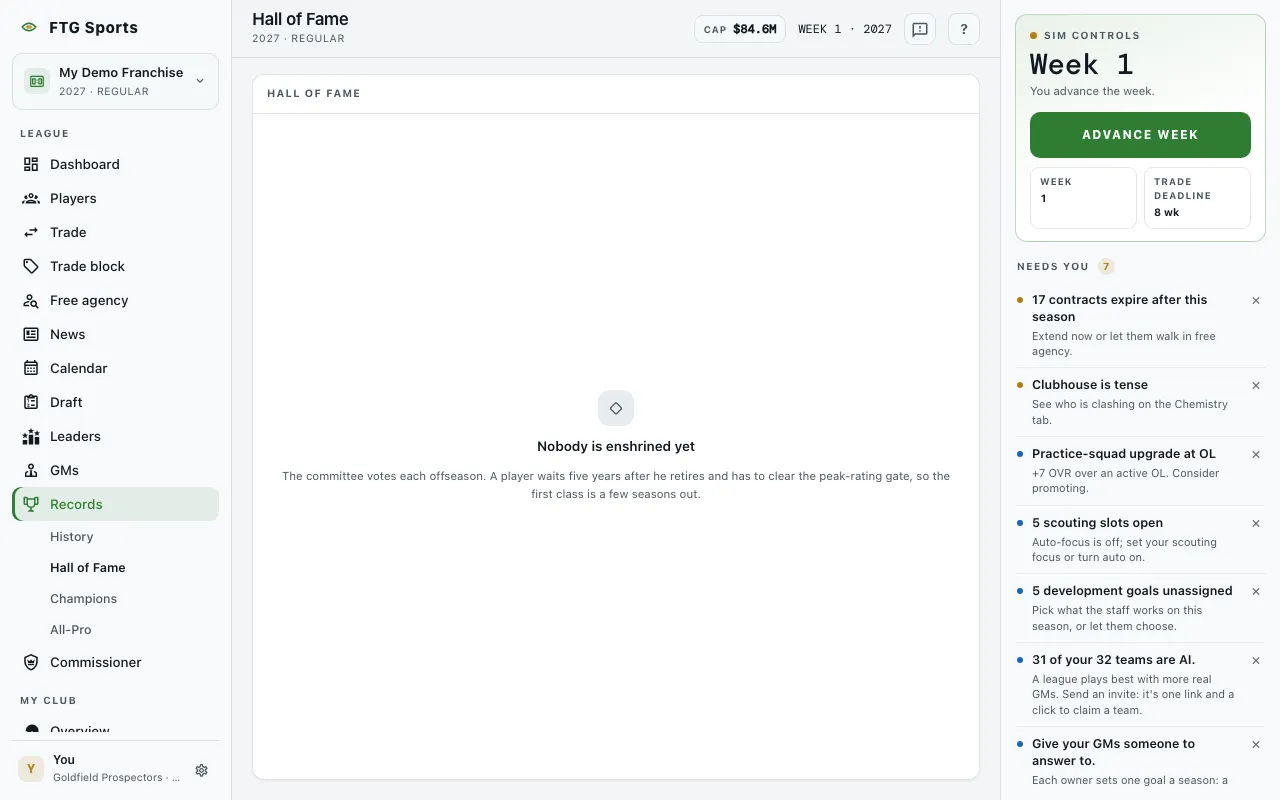Screen dimensions: 1280x800
Task: Open the You profile avatar
Action: [x=31, y=769]
